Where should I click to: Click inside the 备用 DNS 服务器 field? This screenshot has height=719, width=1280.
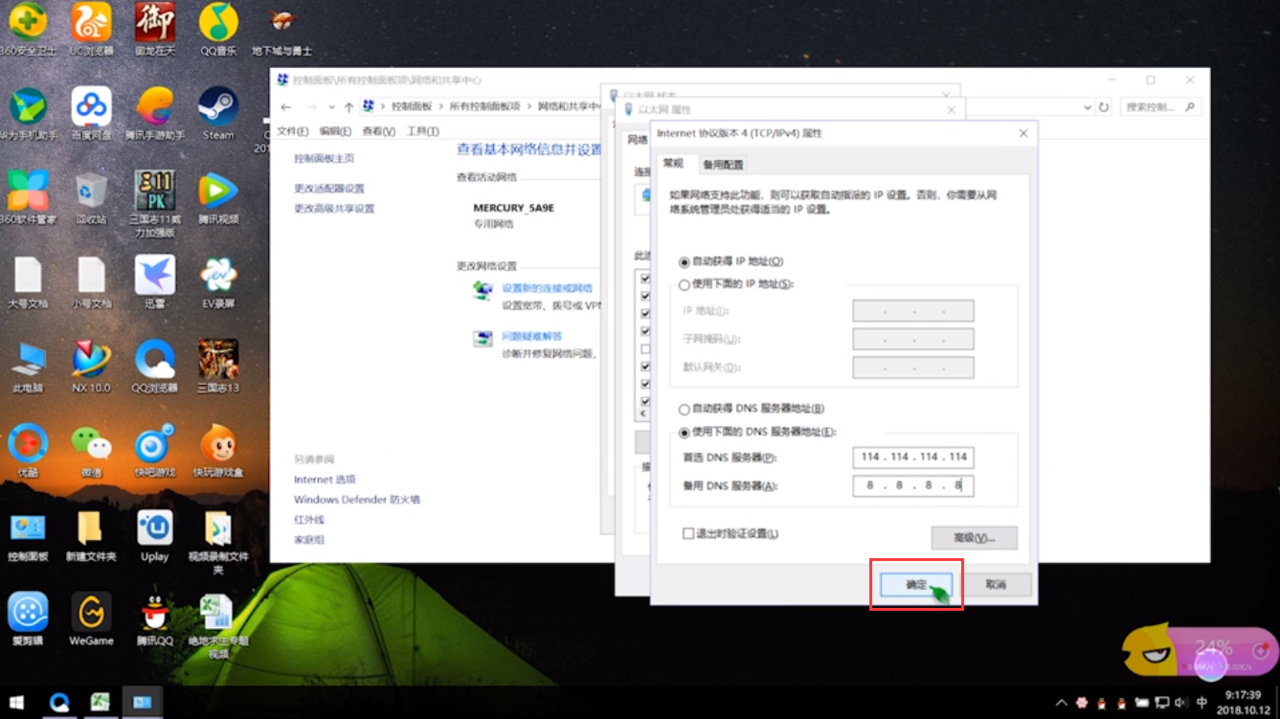pyautogui.click(x=912, y=486)
